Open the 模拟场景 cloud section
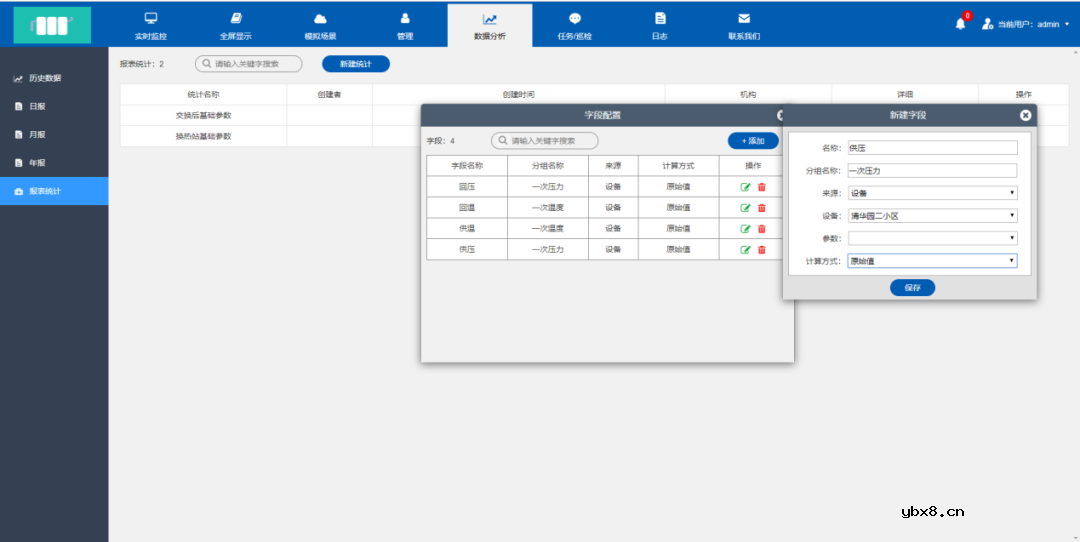This screenshot has width=1080, height=542. coord(320,25)
